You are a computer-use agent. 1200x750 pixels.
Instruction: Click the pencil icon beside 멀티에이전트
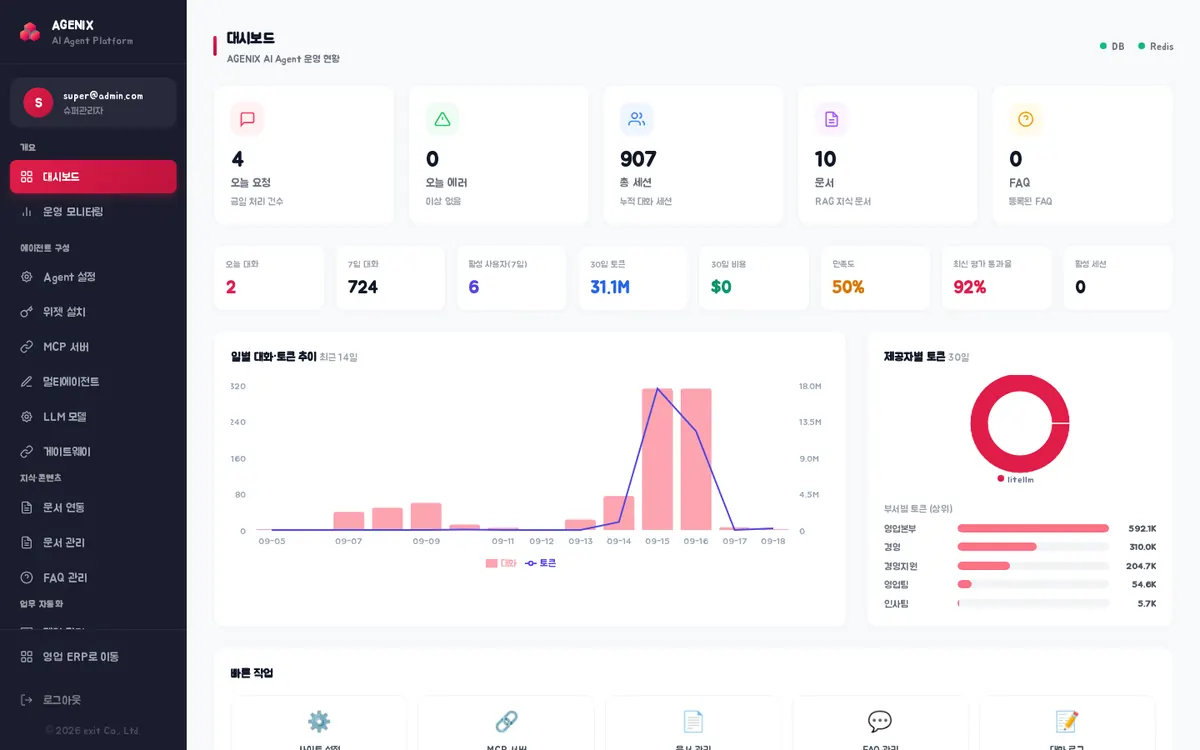coord(27,382)
